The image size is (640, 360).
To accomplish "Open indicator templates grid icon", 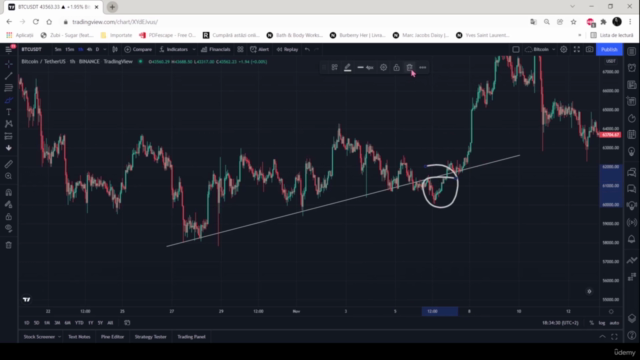I will [240, 49].
